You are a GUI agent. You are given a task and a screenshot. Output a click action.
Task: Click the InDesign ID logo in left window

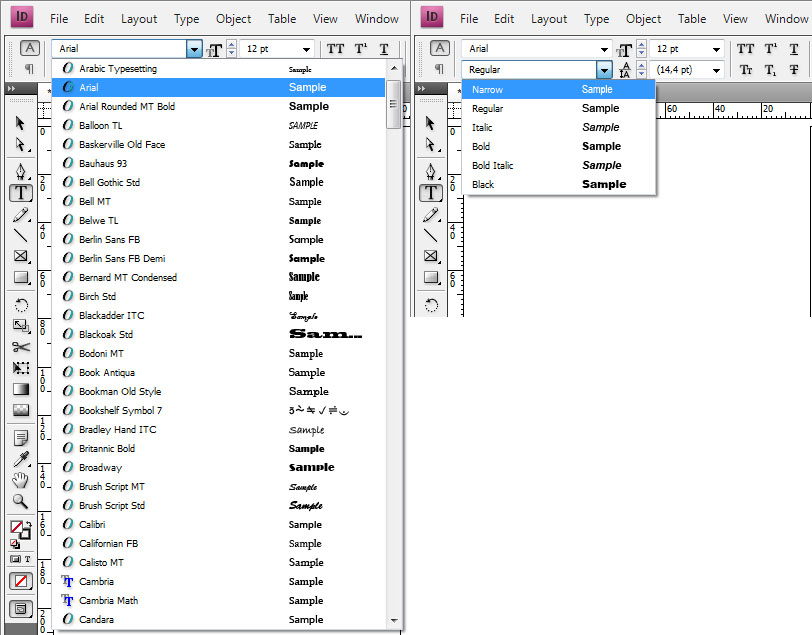22,17
